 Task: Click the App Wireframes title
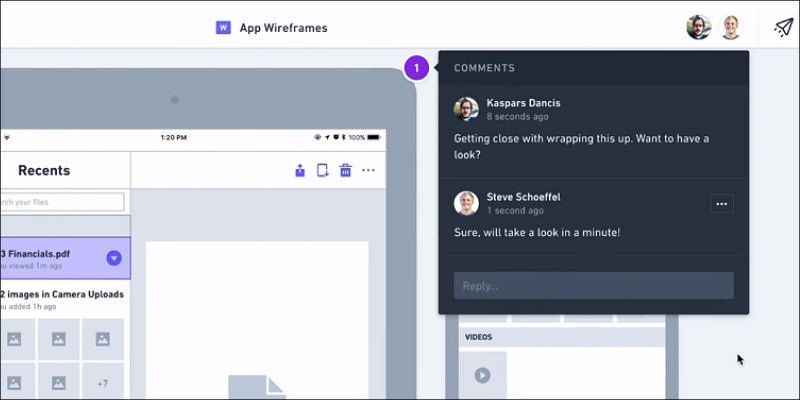point(284,28)
